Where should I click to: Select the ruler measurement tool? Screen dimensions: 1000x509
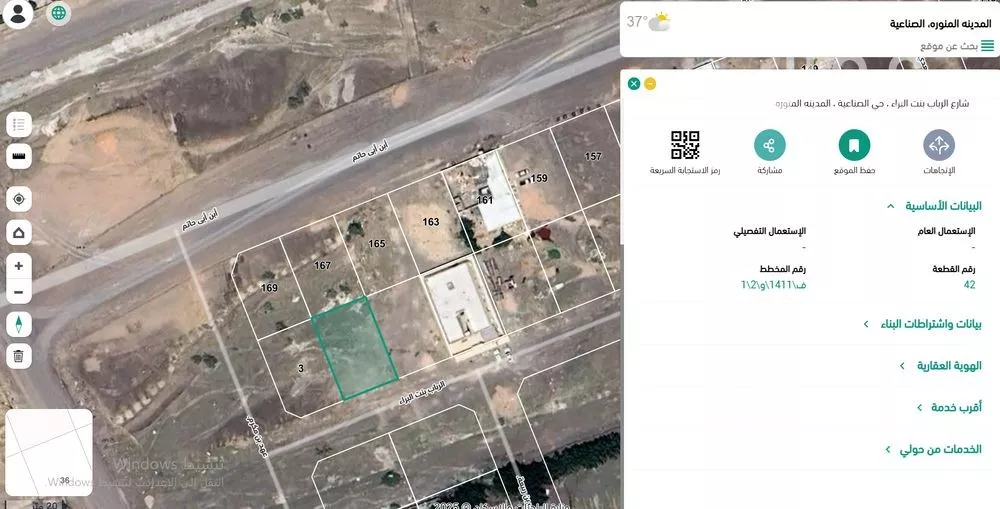point(19,157)
